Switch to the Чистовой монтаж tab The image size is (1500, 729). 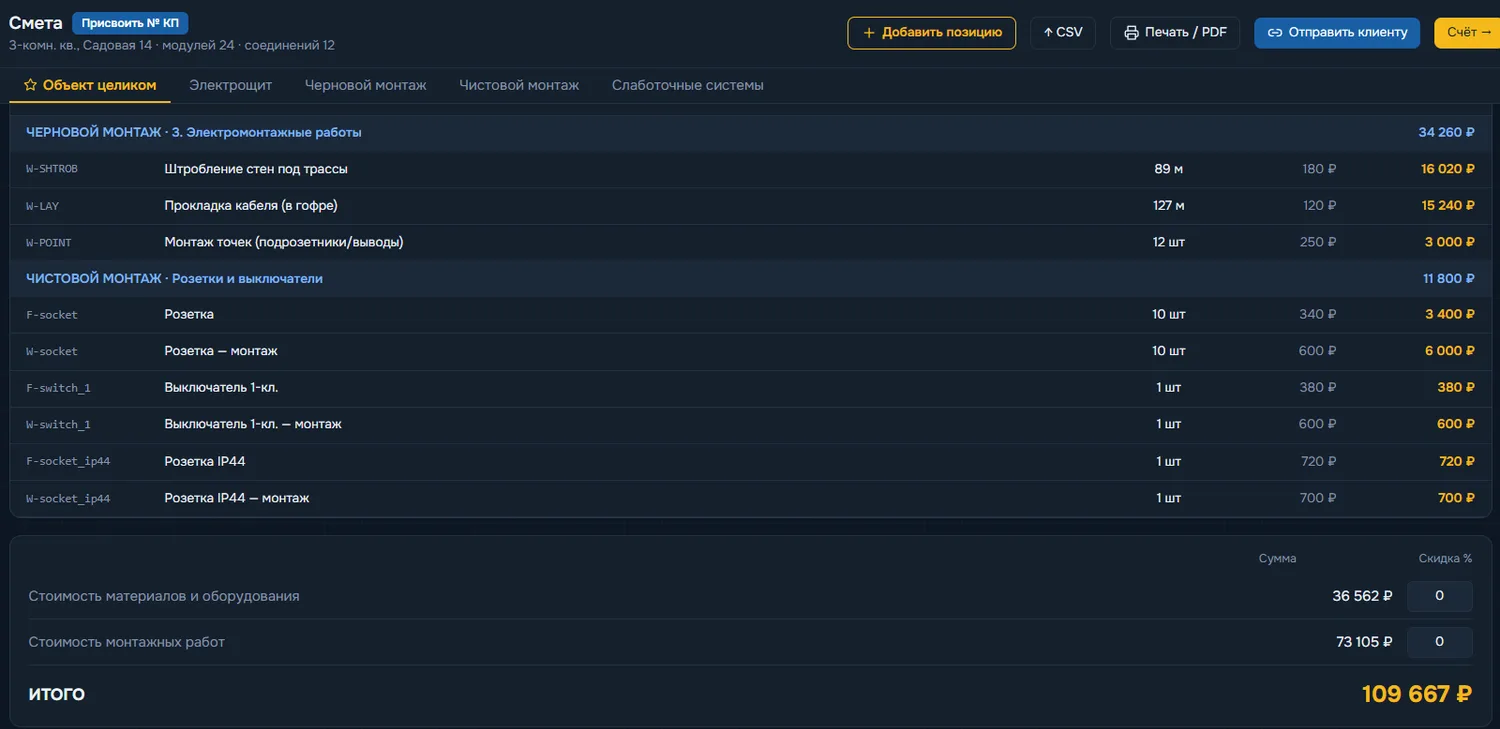519,85
